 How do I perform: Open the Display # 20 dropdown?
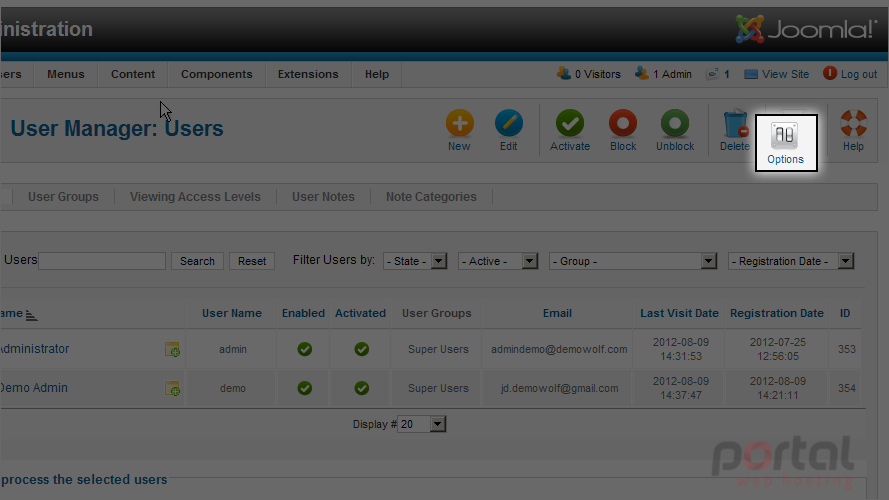tap(422, 424)
